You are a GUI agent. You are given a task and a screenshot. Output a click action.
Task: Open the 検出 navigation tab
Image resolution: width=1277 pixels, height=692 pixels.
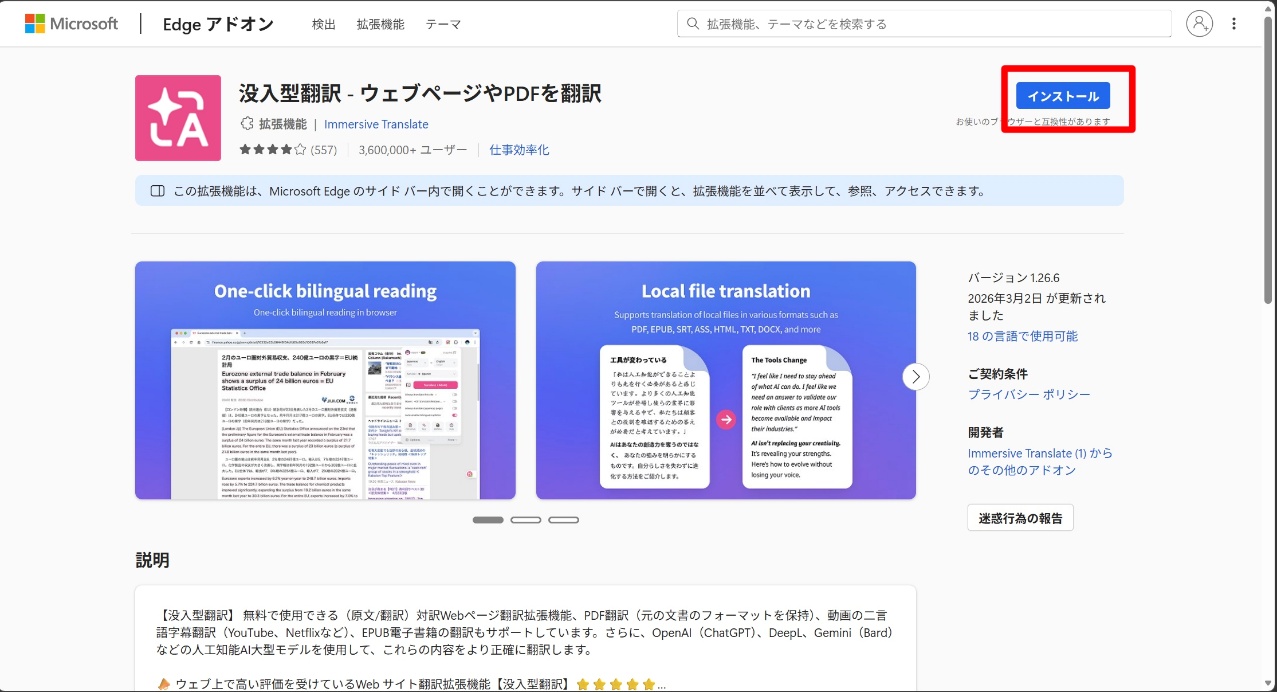tap(324, 24)
